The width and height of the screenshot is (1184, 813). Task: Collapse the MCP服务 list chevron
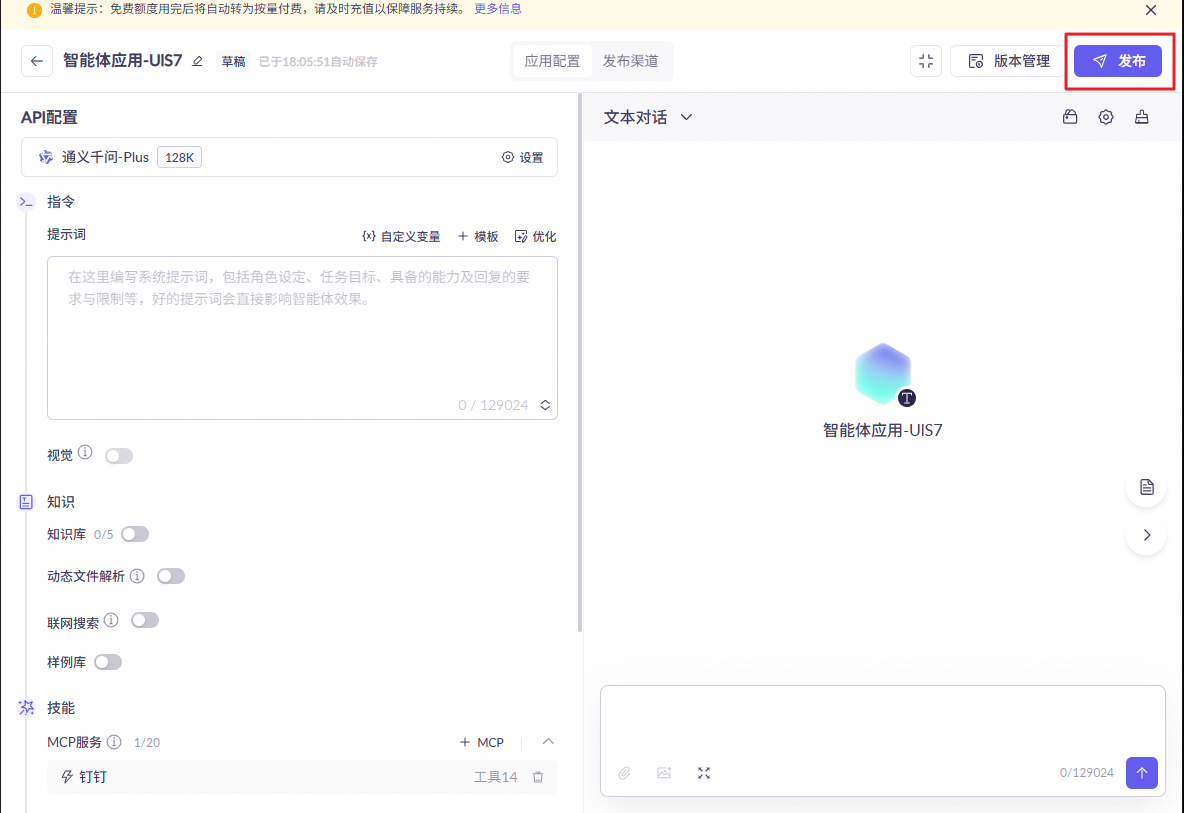coord(548,742)
